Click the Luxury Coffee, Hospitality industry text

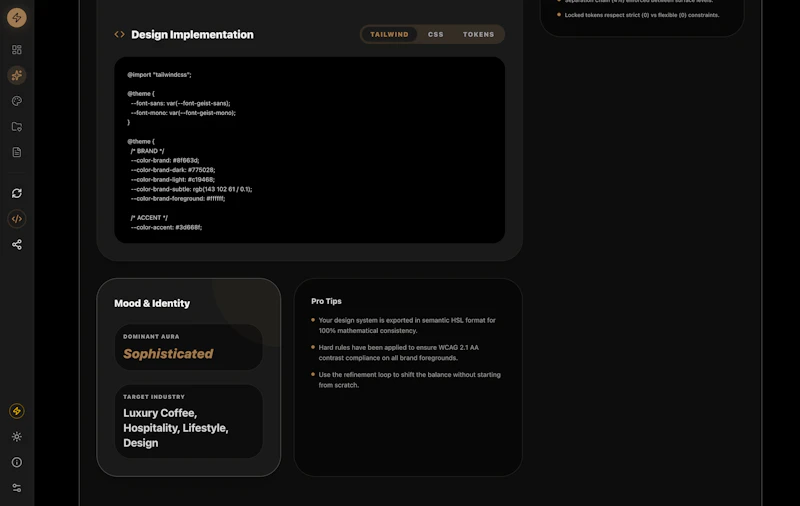click(x=176, y=427)
